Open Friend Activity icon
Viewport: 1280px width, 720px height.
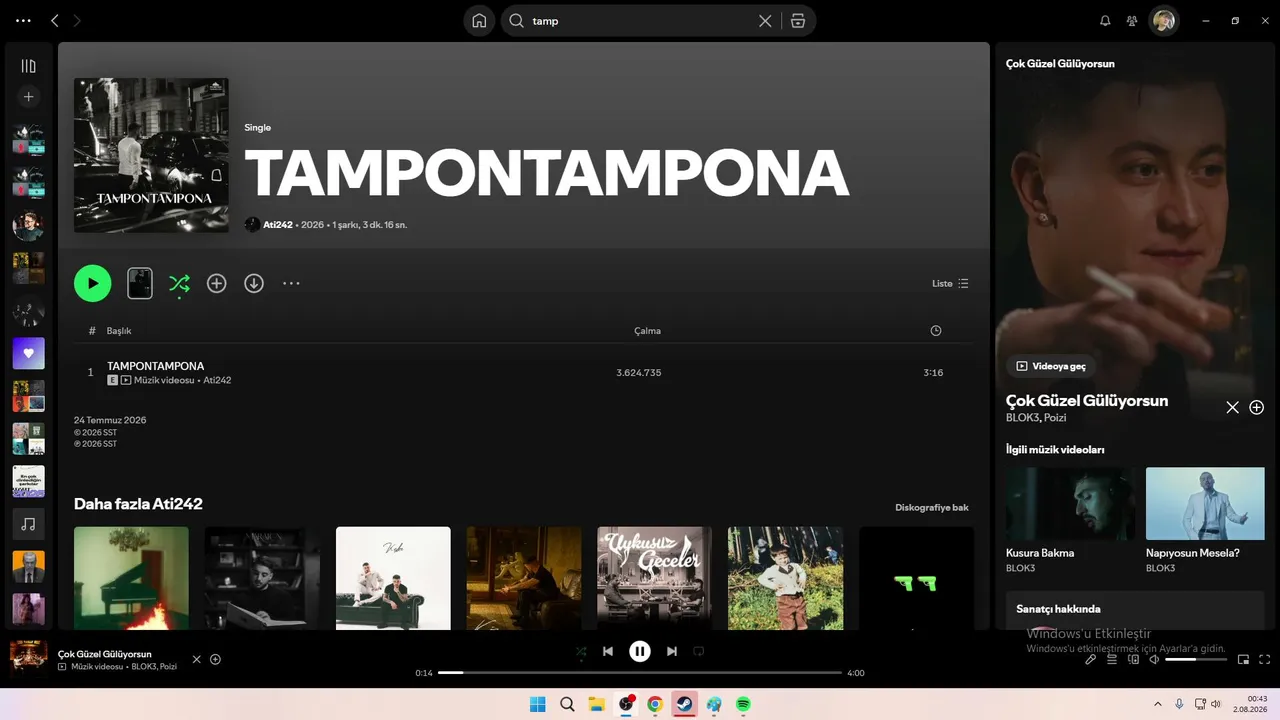coord(1132,20)
